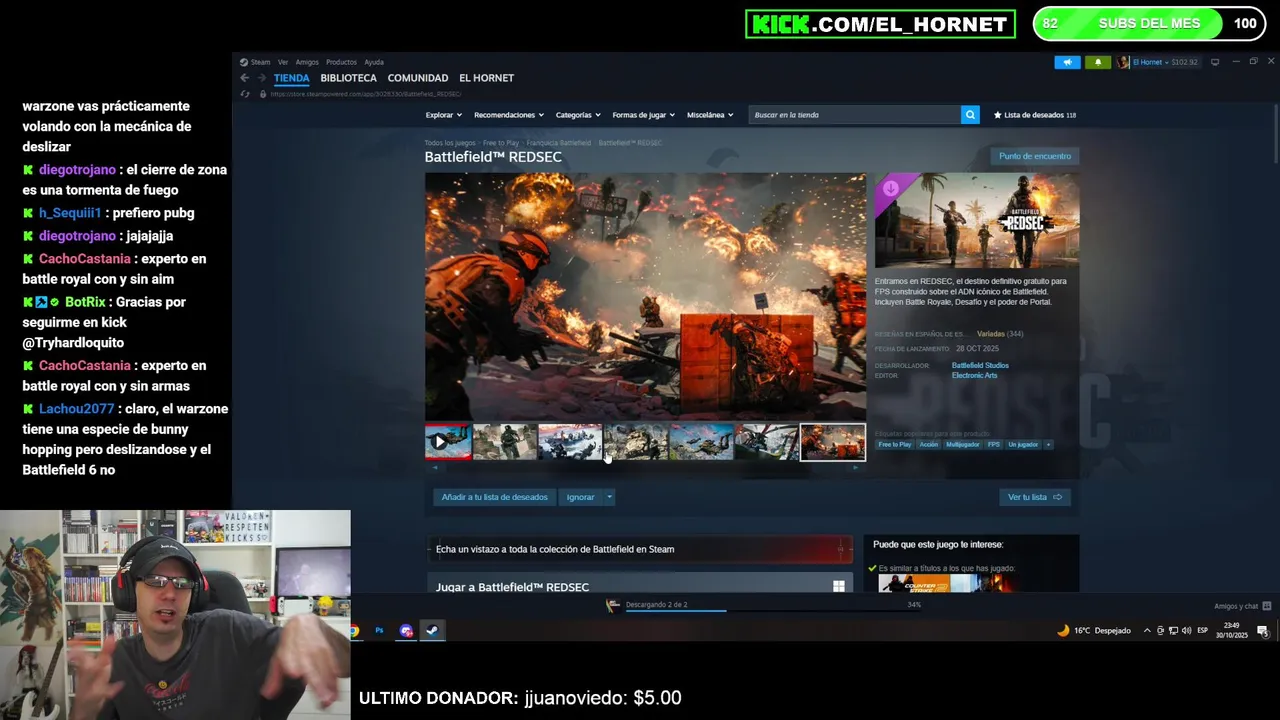Open the blue announcements megaphone icon
This screenshot has height=720, width=1280.
pos(1067,62)
